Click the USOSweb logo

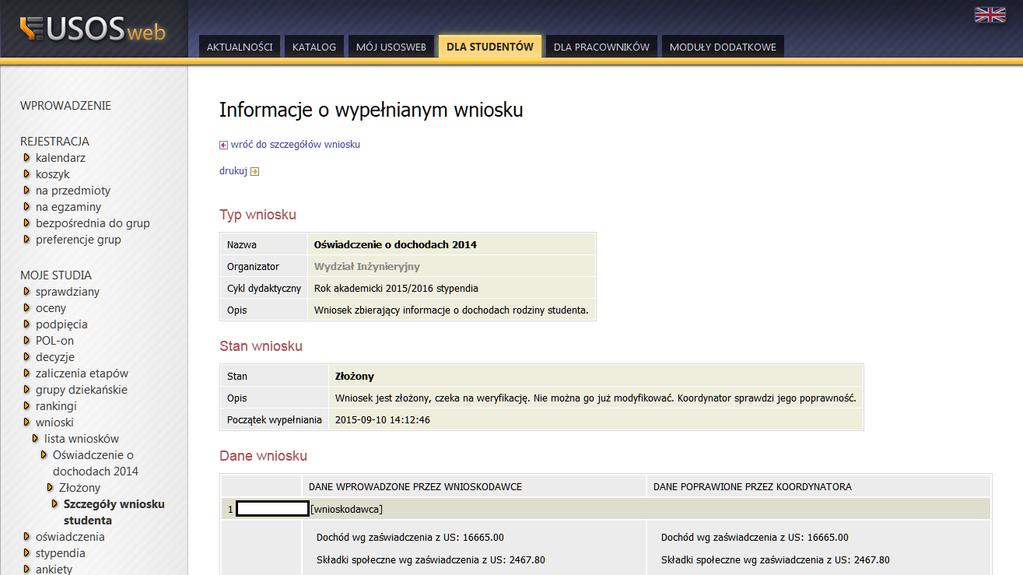click(93, 29)
